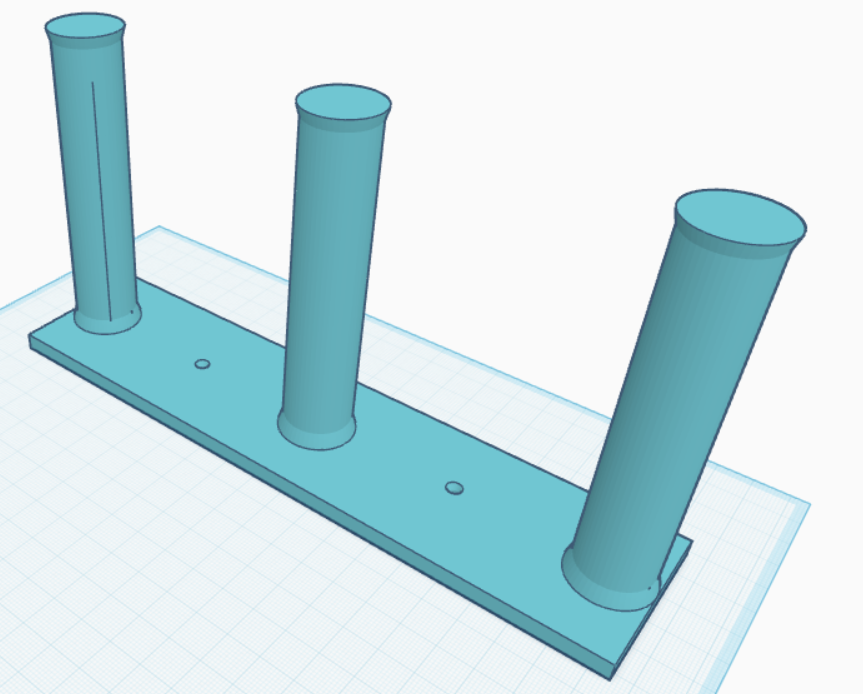
Task: Click the small hole between middle and right posts
Action: (x=454, y=488)
